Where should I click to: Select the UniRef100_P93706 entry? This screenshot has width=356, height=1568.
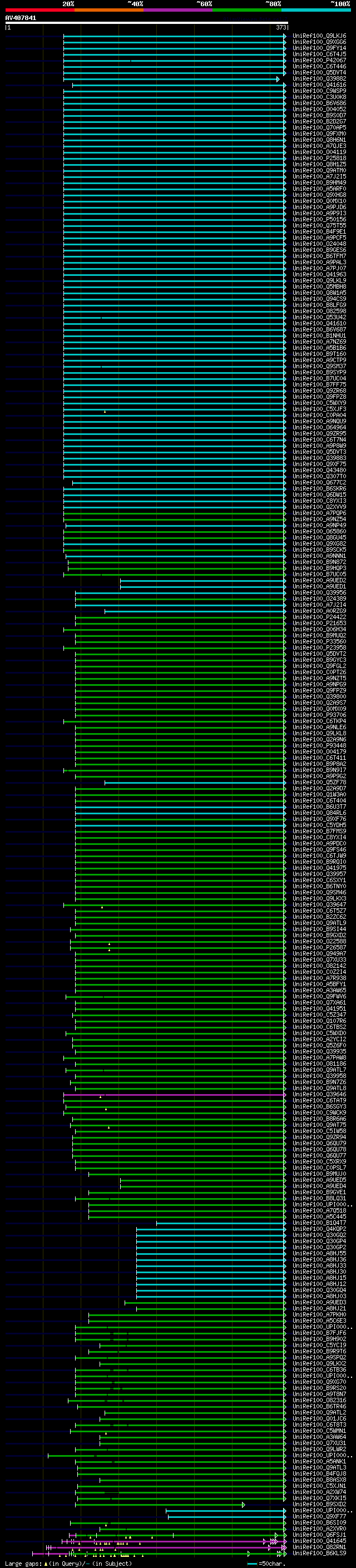319,715
